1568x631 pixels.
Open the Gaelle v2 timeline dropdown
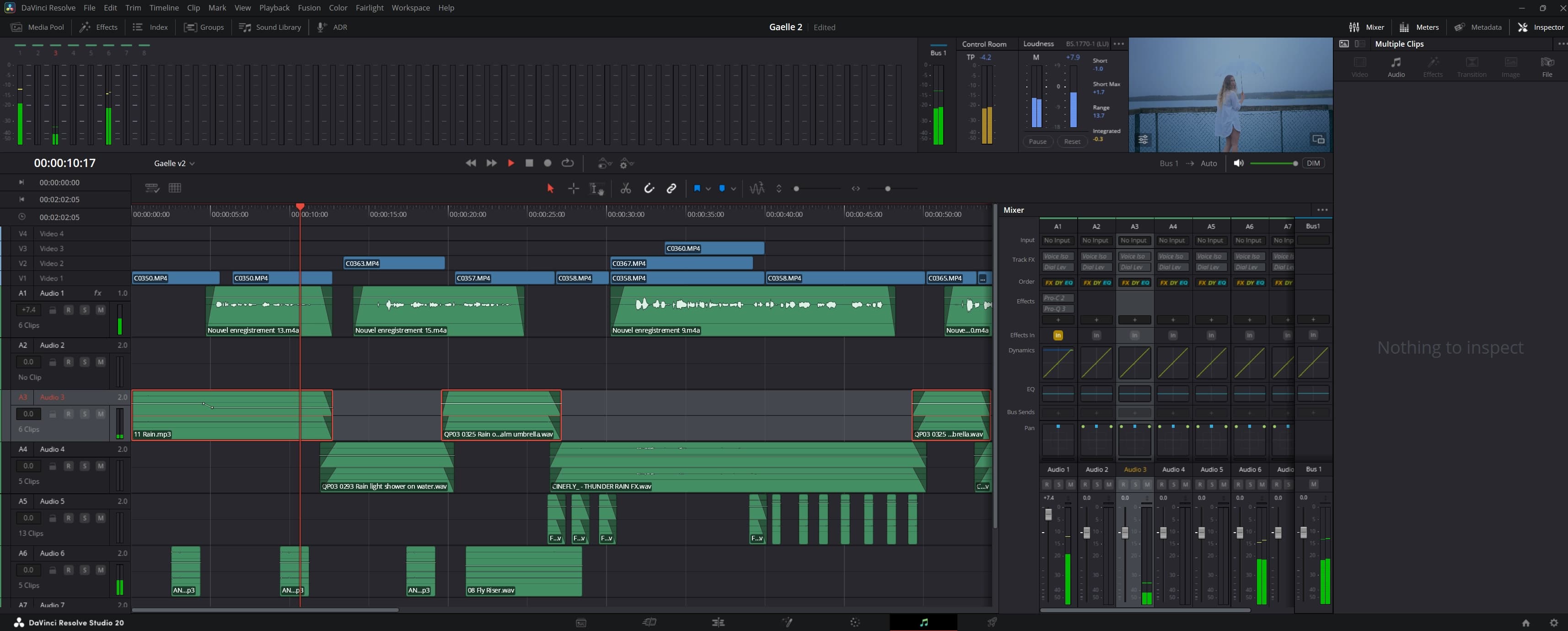pyautogui.click(x=193, y=163)
